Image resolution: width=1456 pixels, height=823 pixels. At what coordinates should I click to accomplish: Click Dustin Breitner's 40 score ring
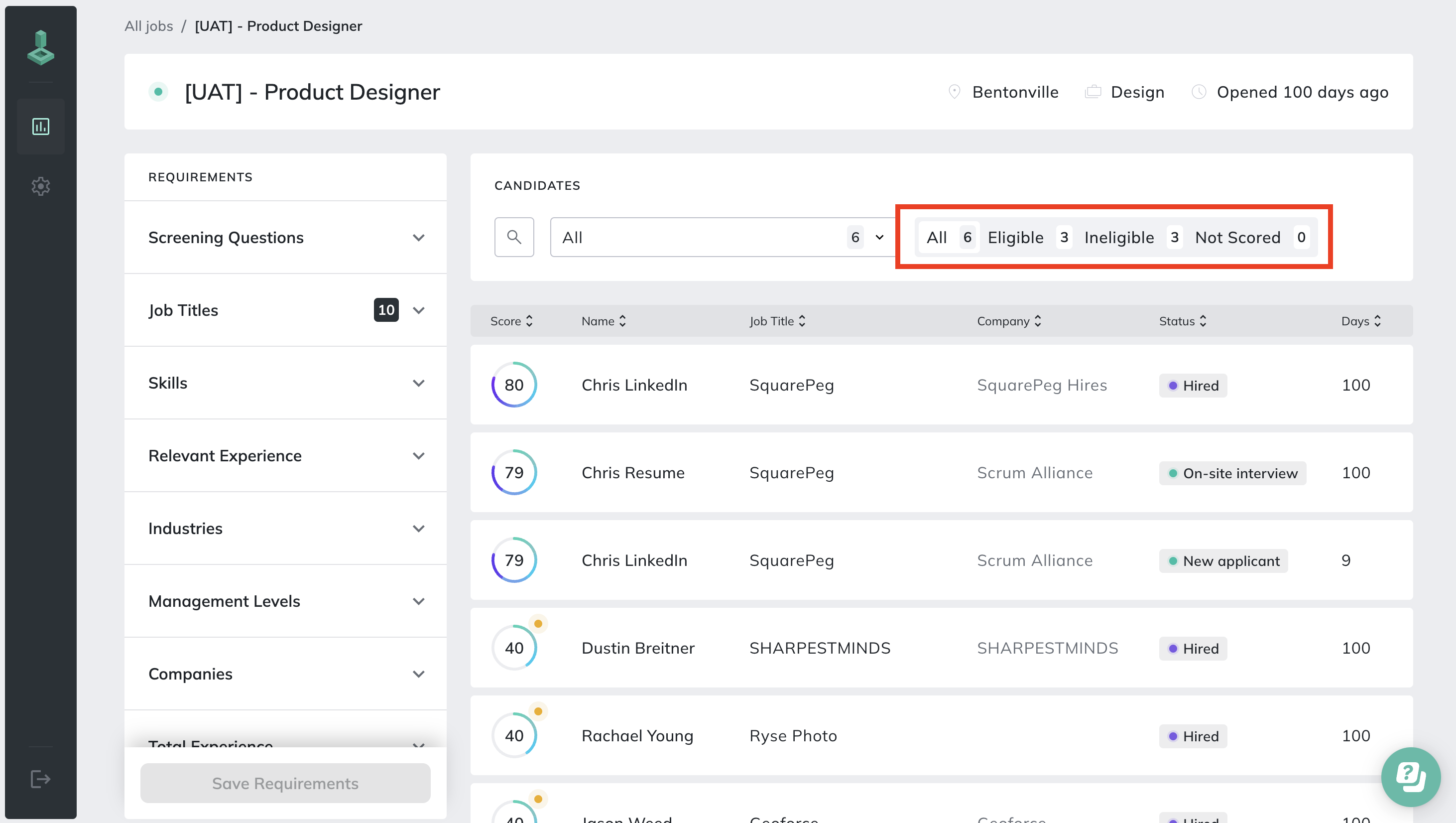pos(514,648)
